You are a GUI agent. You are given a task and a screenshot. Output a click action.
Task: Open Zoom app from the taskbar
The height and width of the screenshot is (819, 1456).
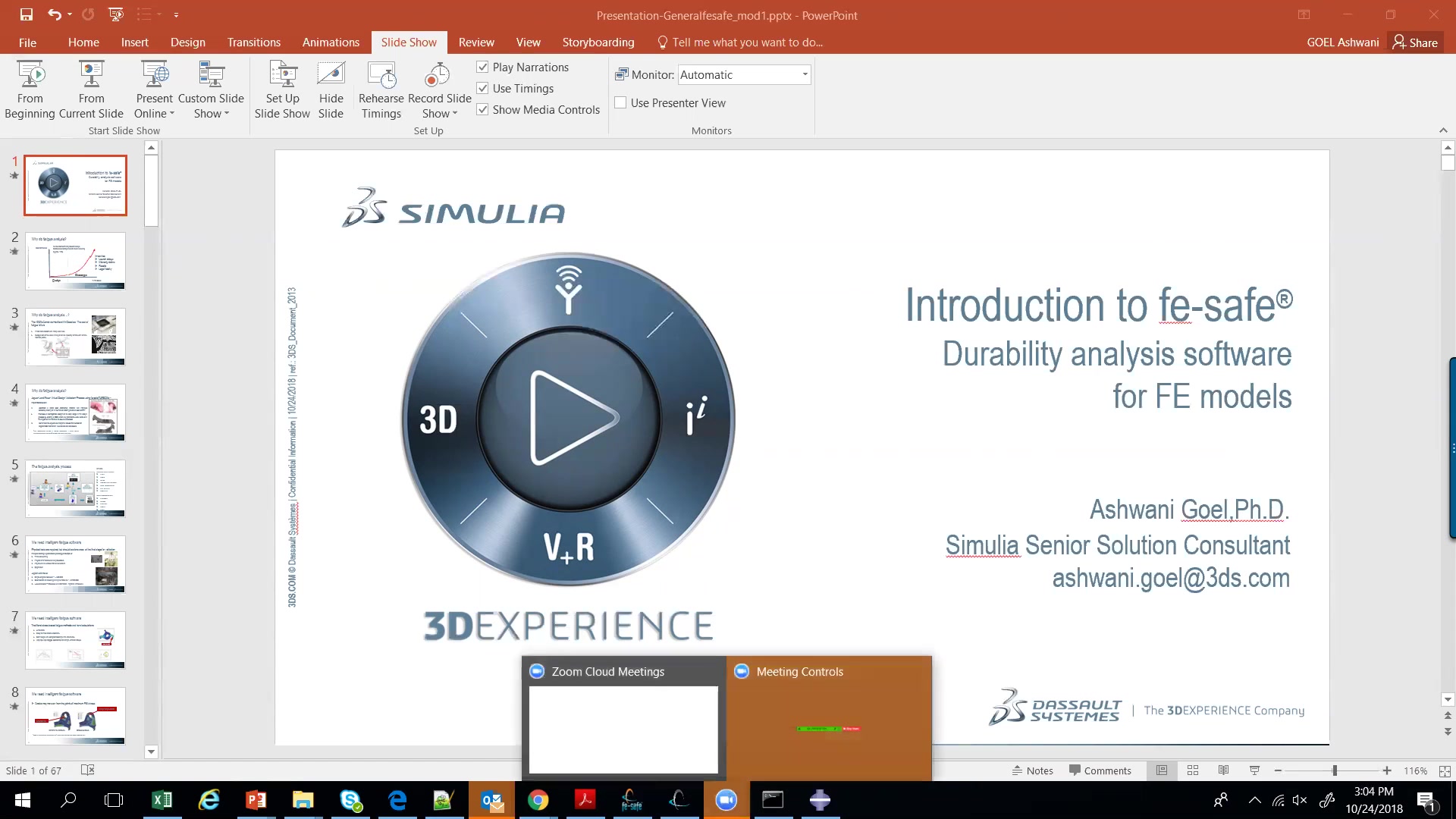coord(726,800)
